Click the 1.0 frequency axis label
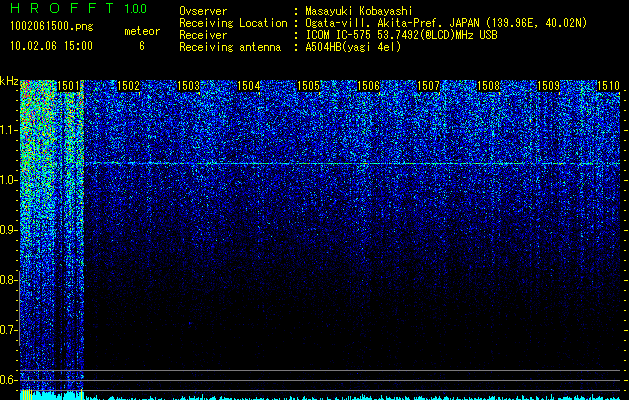This screenshot has height=400, width=629. point(9,181)
